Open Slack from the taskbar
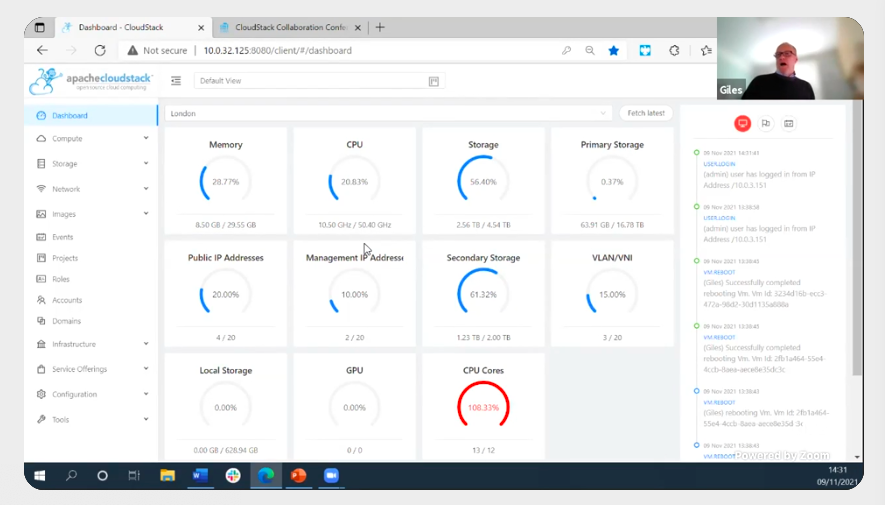This screenshot has height=505, width=885. pos(233,476)
